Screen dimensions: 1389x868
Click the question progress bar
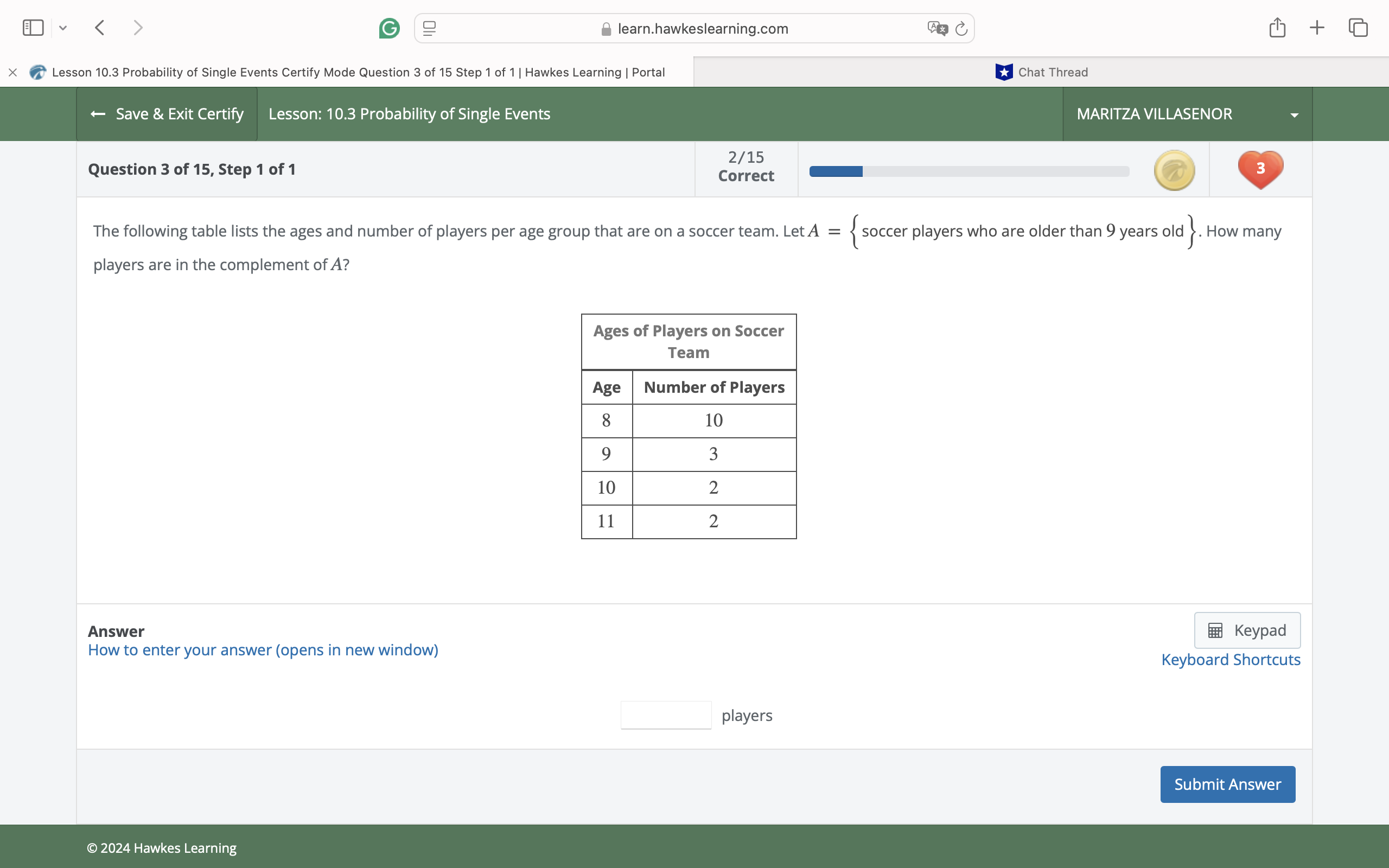click(x=969, y=170)
